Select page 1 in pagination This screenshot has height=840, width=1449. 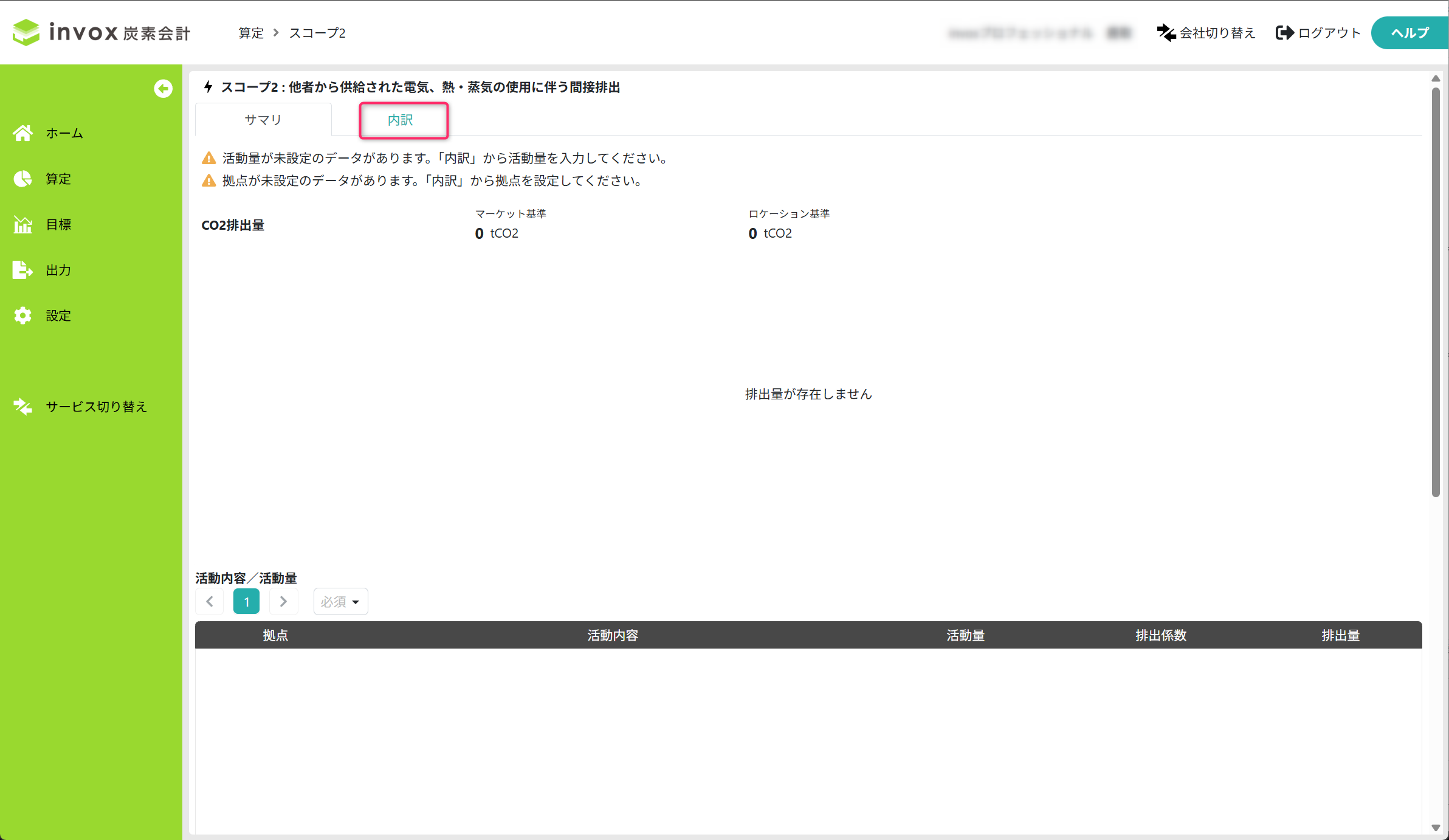(246, 602)
